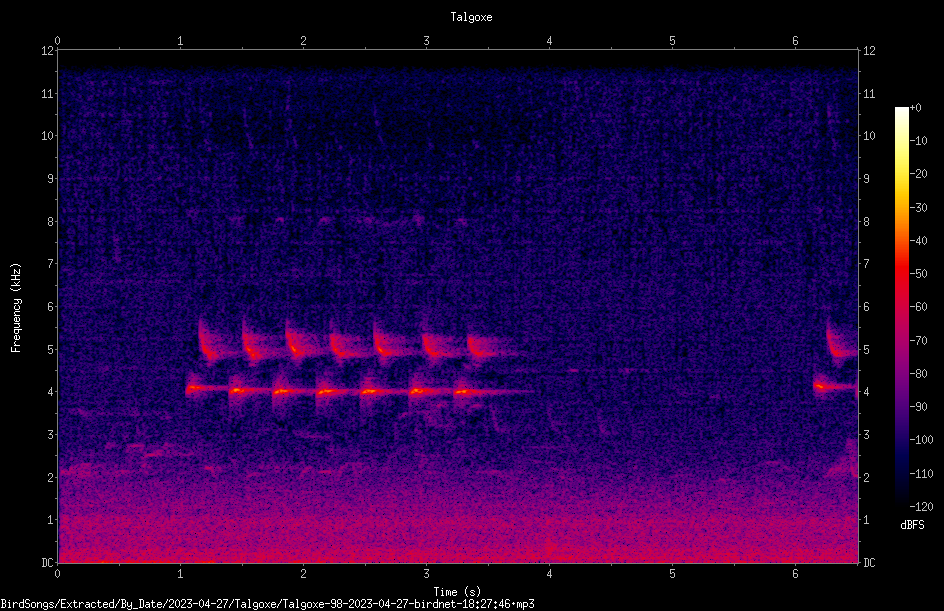Click the -50 label on color scale

[918, 273]
